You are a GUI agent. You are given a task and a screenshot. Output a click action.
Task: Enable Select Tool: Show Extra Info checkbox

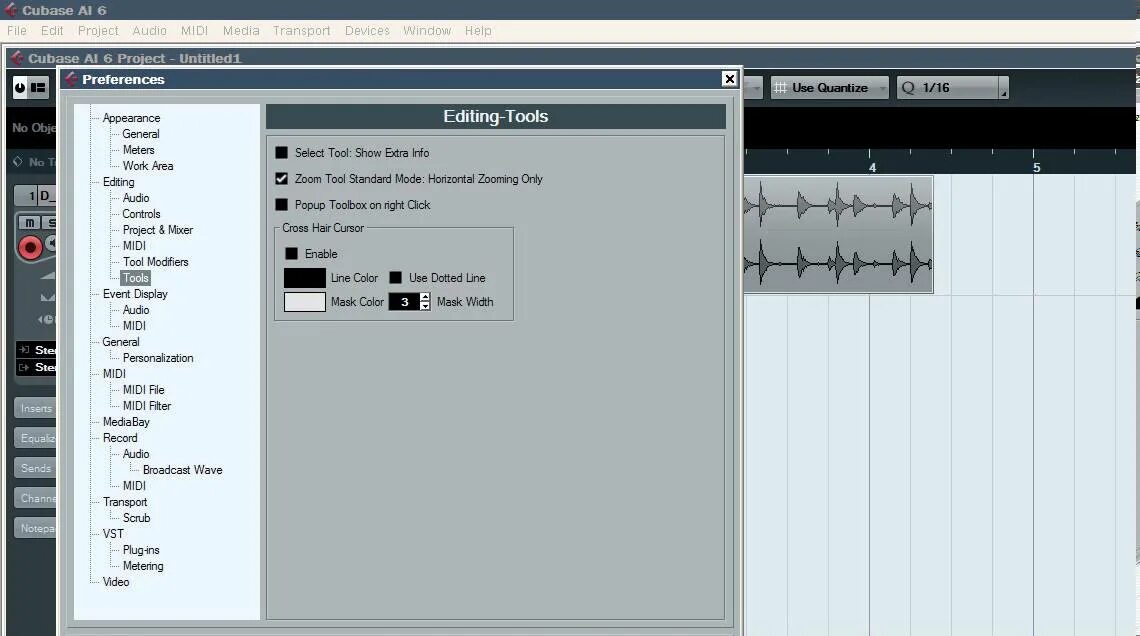coord(281,153)
